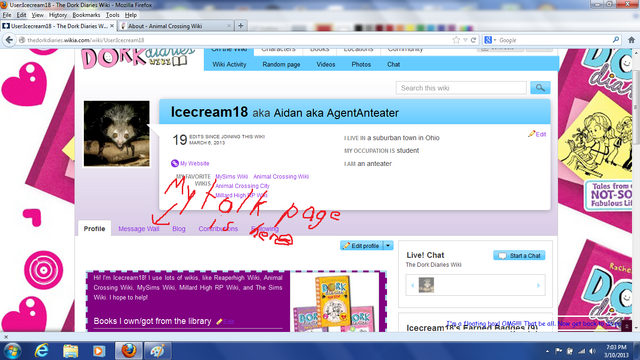Close the bottom find bar with X

click(6, 337)
